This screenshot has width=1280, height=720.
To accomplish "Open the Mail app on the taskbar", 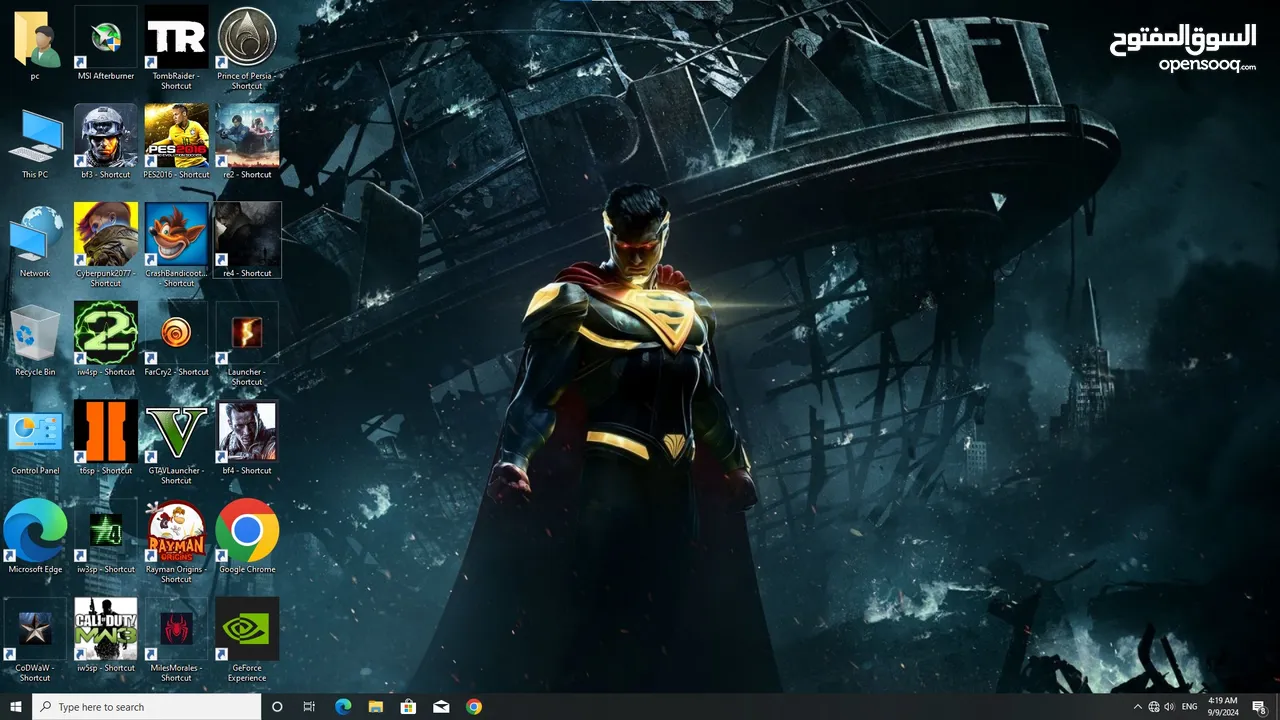I will click(x=441, y=707).
